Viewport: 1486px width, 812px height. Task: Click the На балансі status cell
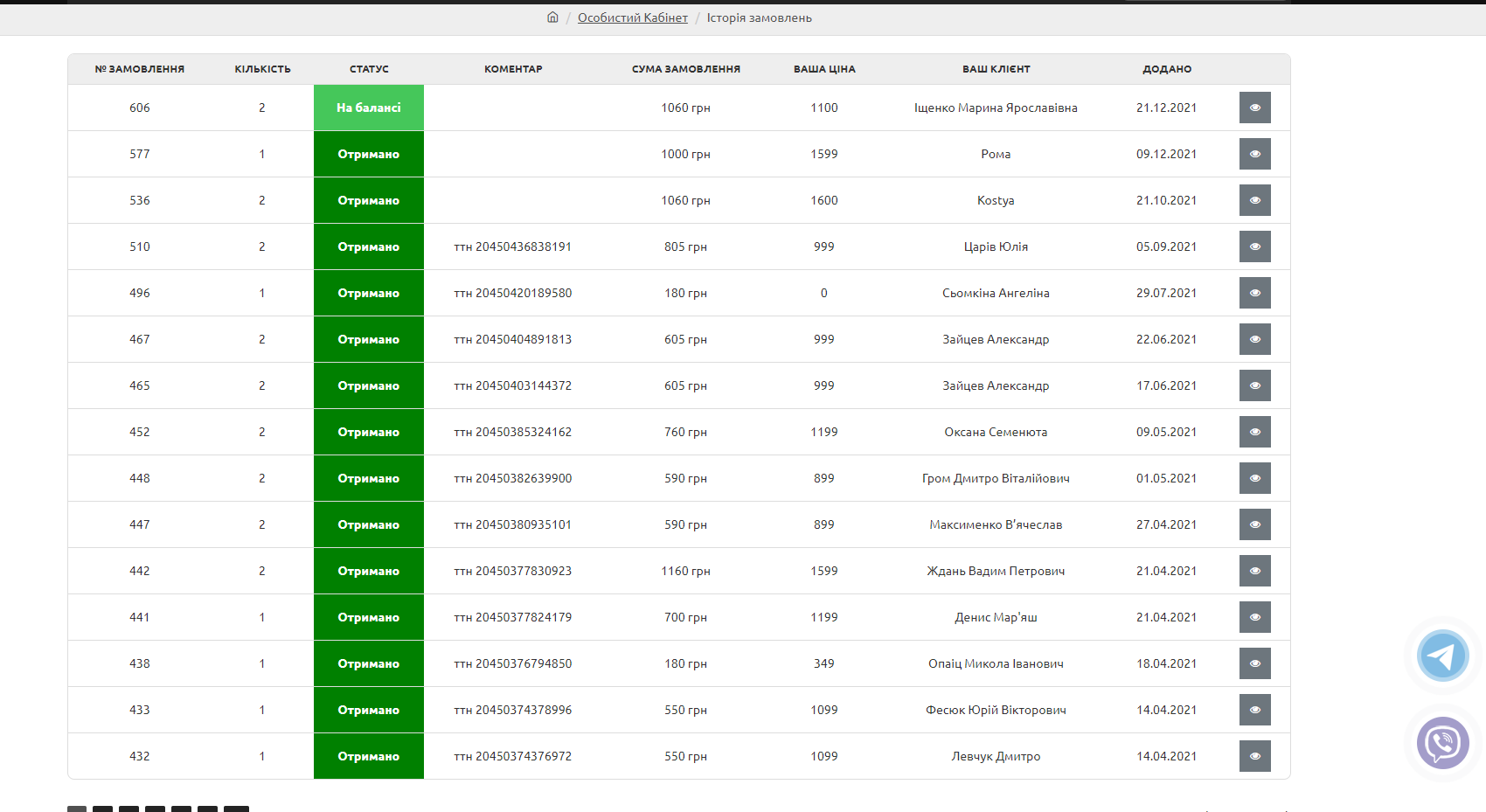(x=368, y=108)
